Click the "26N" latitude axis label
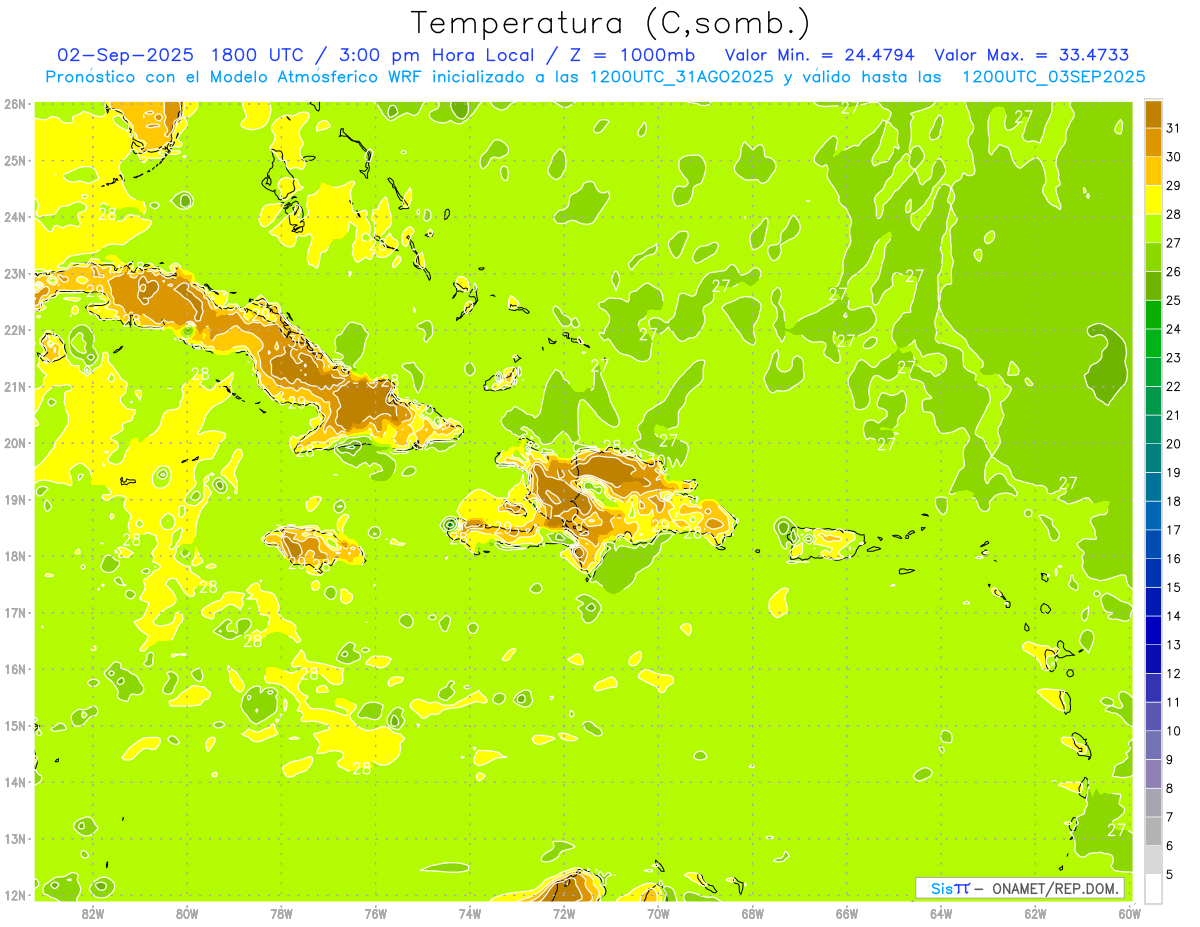 (15, 104)
